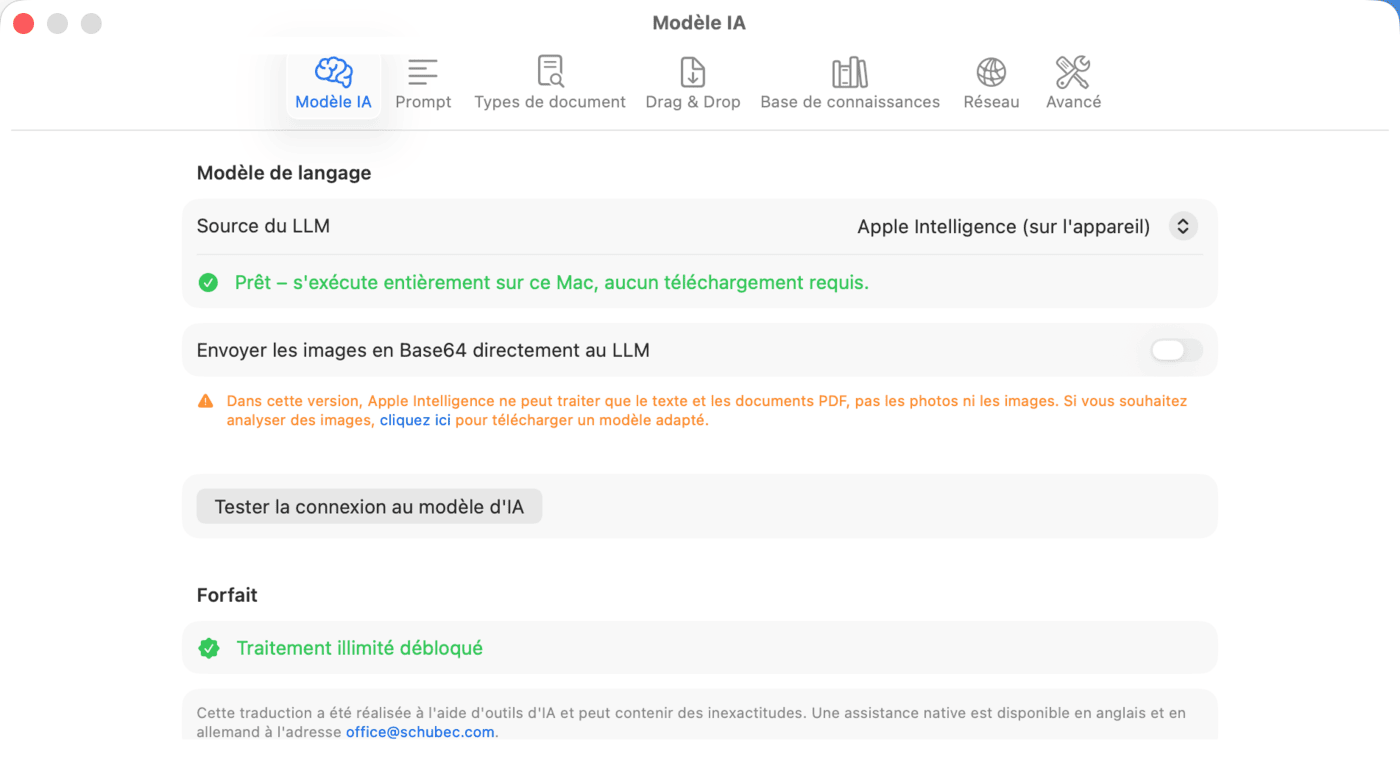The height and width of the screenshot is (757, 1400).
Task: Switch to Base de connaissances tab label
Action: click(x=850, y=102)
